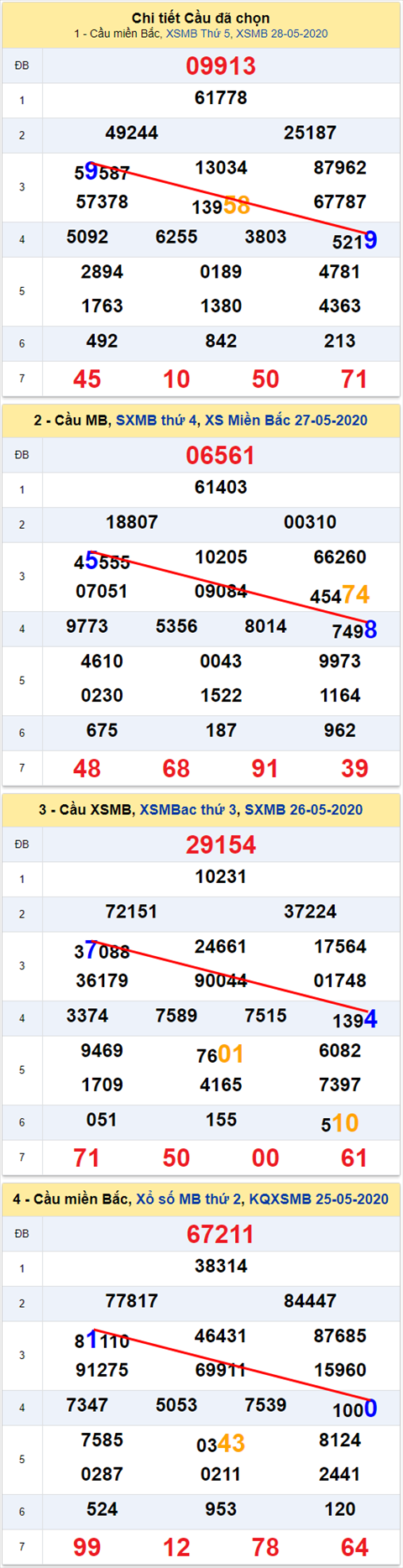
Task: Select second prize number 25187
Action: 311,133
